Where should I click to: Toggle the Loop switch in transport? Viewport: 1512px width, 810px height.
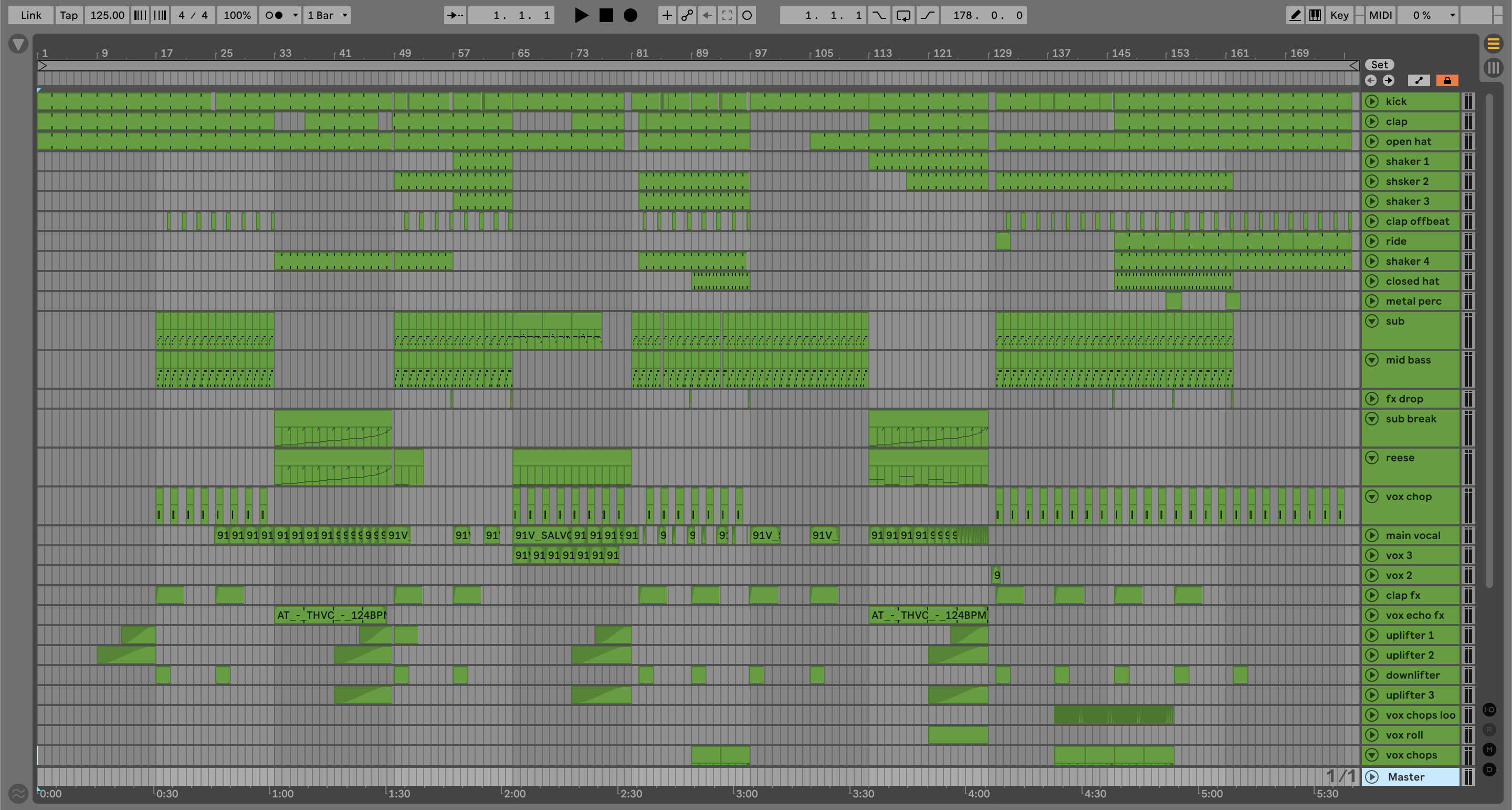[903, 15]
